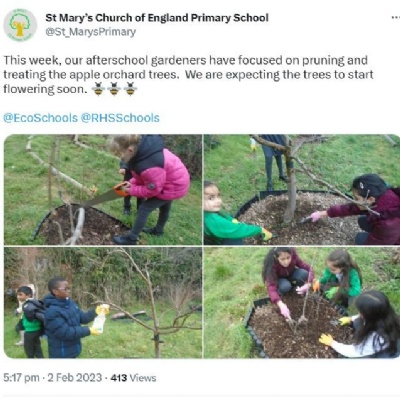Viewport: 400px width, 400px height.
Task: Click the last bee emoji
Action: point(130,89)
